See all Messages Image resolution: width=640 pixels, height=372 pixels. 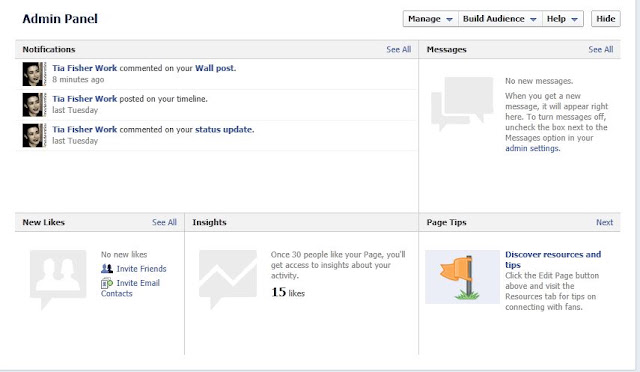pos(601,49)
